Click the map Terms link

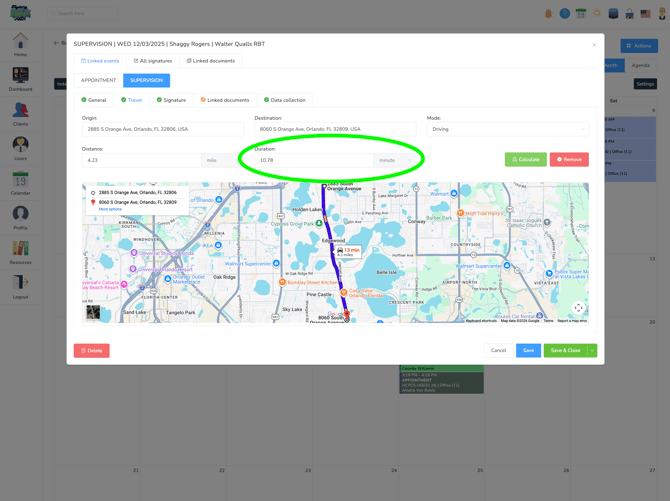click(548, 321)
